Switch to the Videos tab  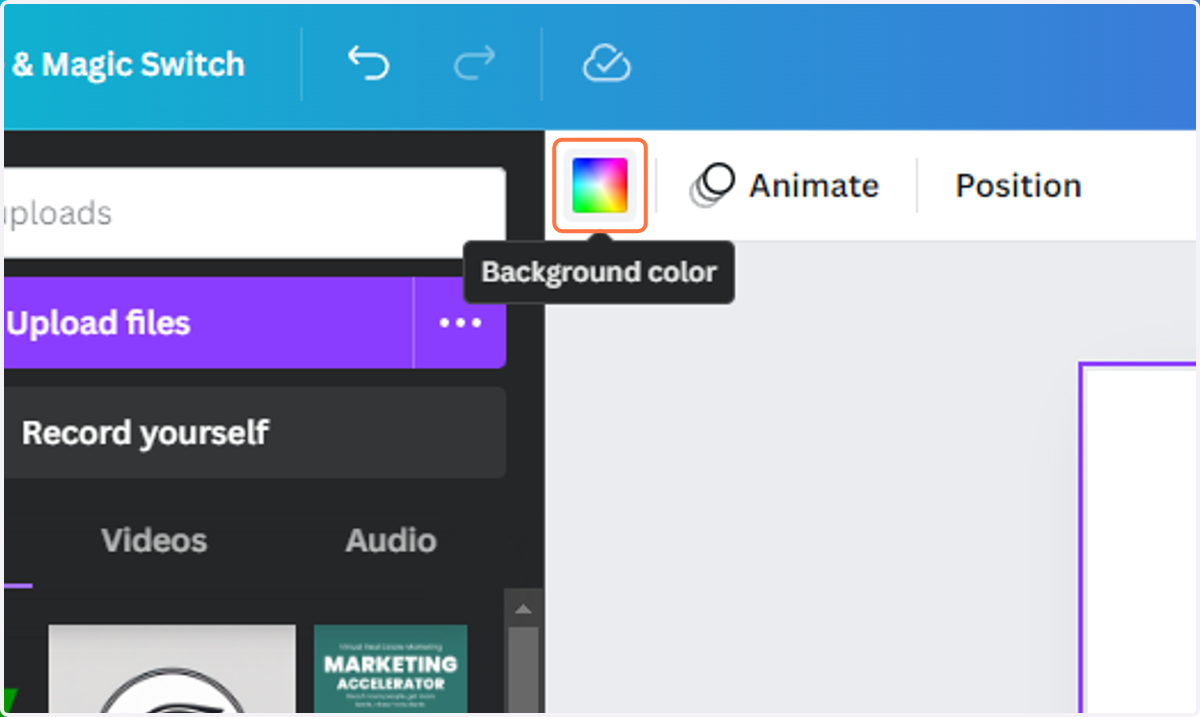pyautogui.click(x=154, y=541)
